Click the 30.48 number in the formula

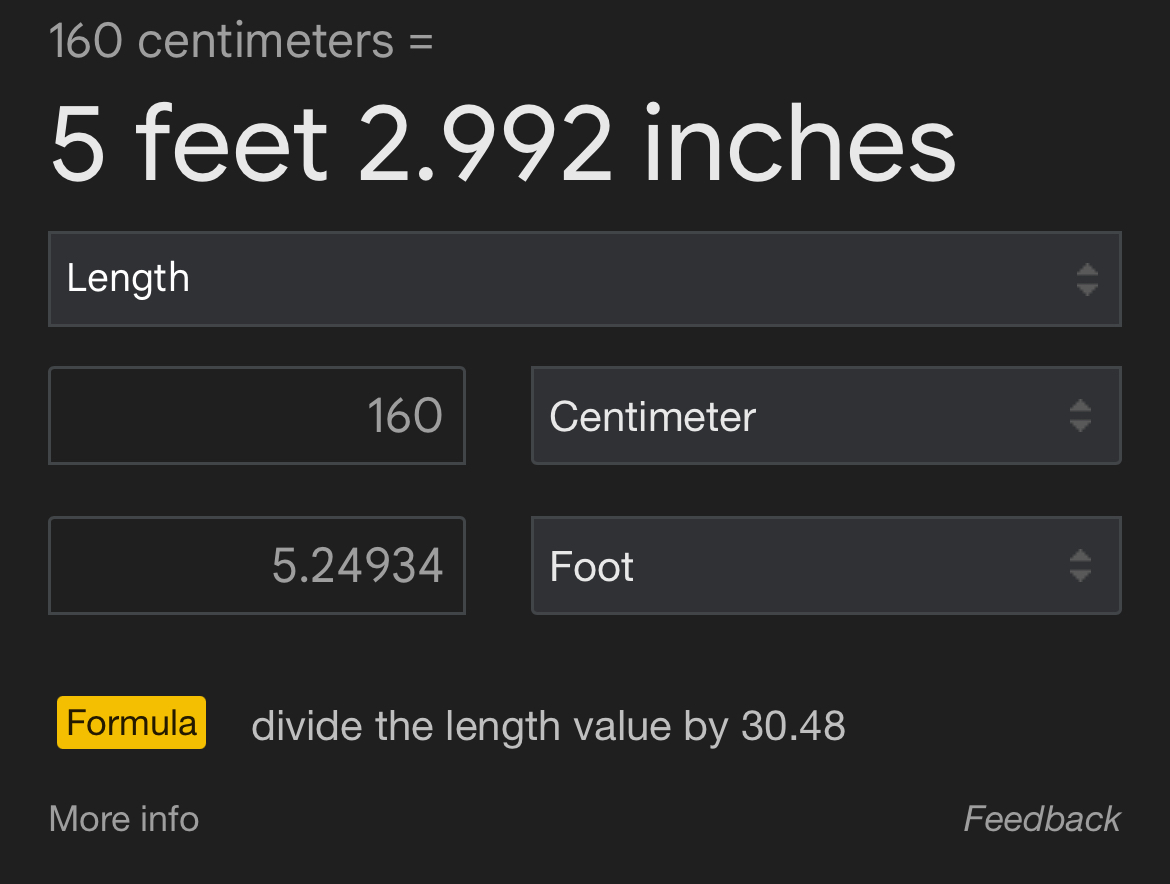(793, 725)
